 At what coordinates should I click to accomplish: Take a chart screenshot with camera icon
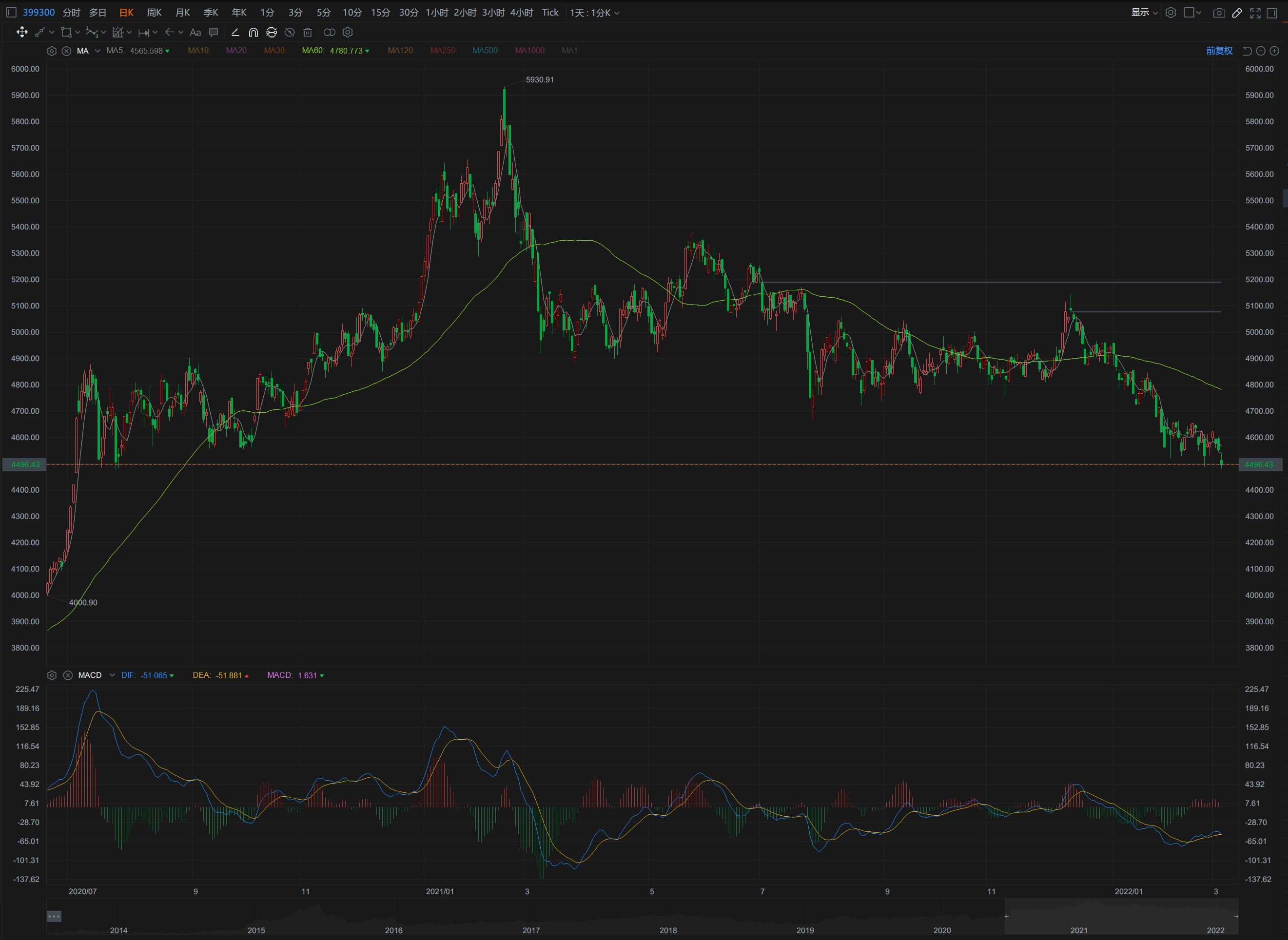click(x=1219, y=13)
